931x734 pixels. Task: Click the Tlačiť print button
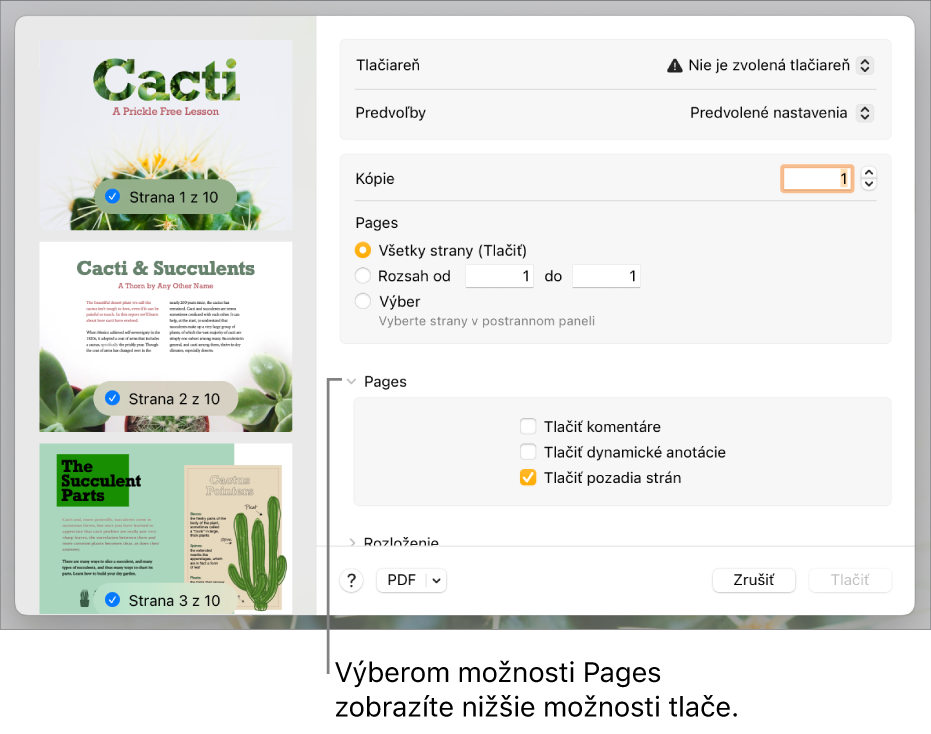850,580
